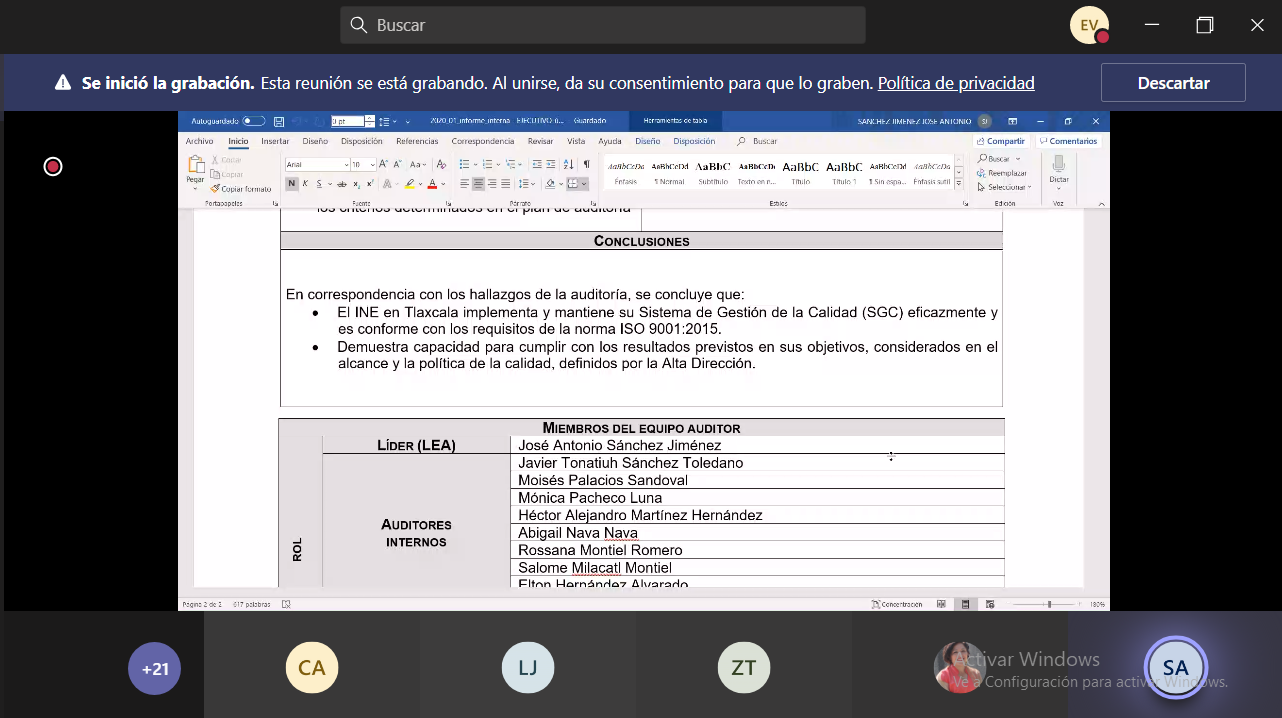Toggle superscript formatting
Viewport: 1282px width, 718px height.
click(369, 184)
